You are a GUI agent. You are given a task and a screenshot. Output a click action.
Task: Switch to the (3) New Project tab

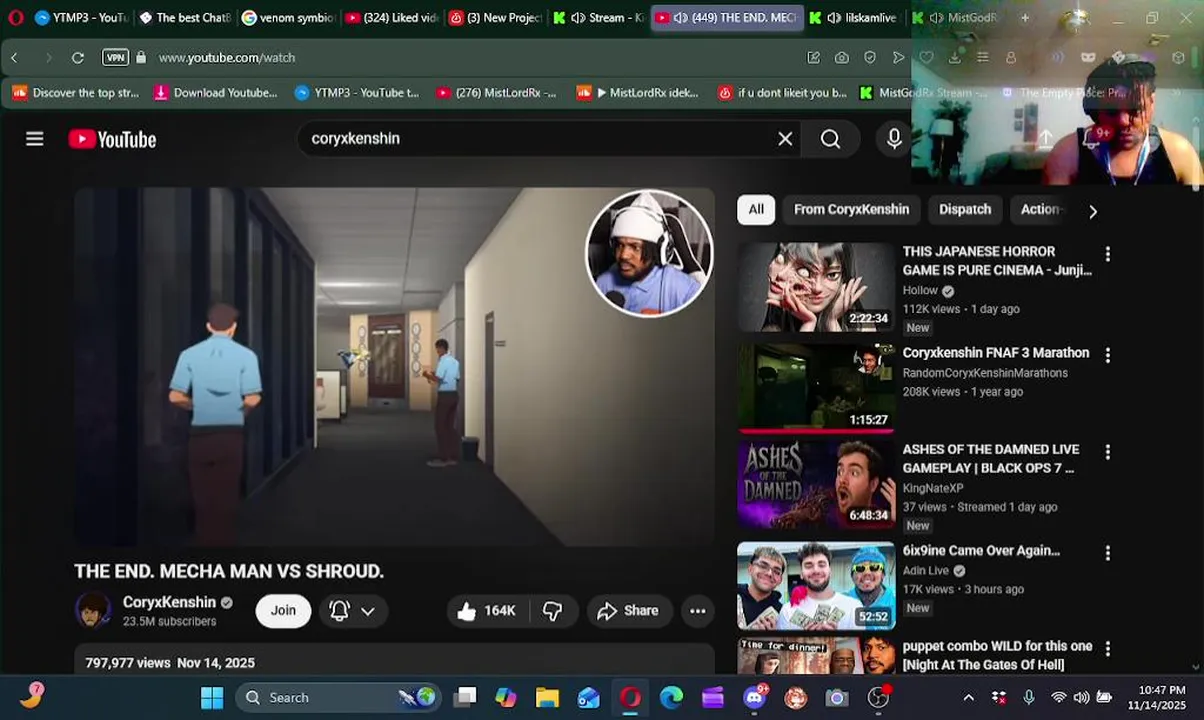coord(496,18)
